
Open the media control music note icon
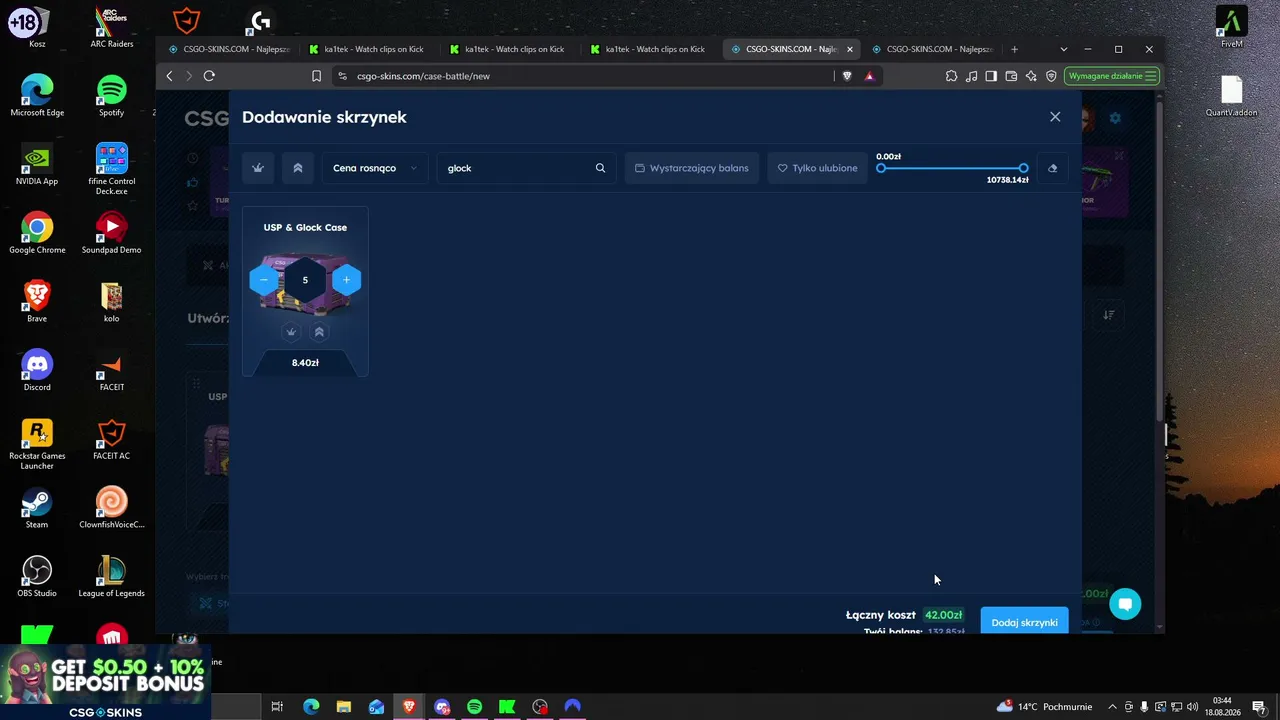coord(971,76)
